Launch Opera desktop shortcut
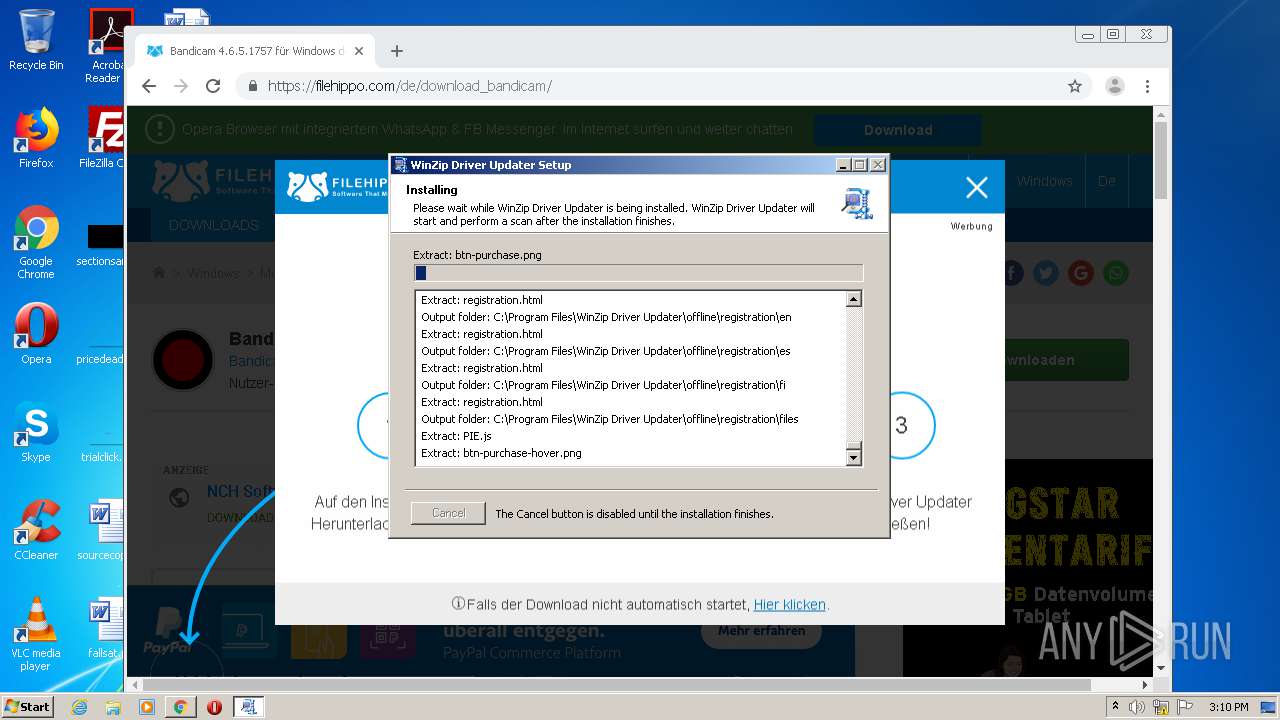The image size is (1280, 720). point(36,333)
